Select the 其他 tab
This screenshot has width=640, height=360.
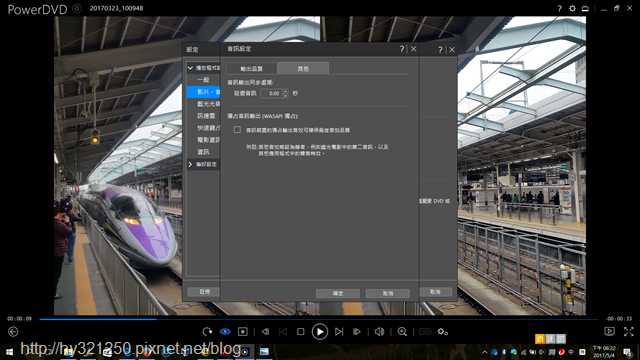click(303, 69)
